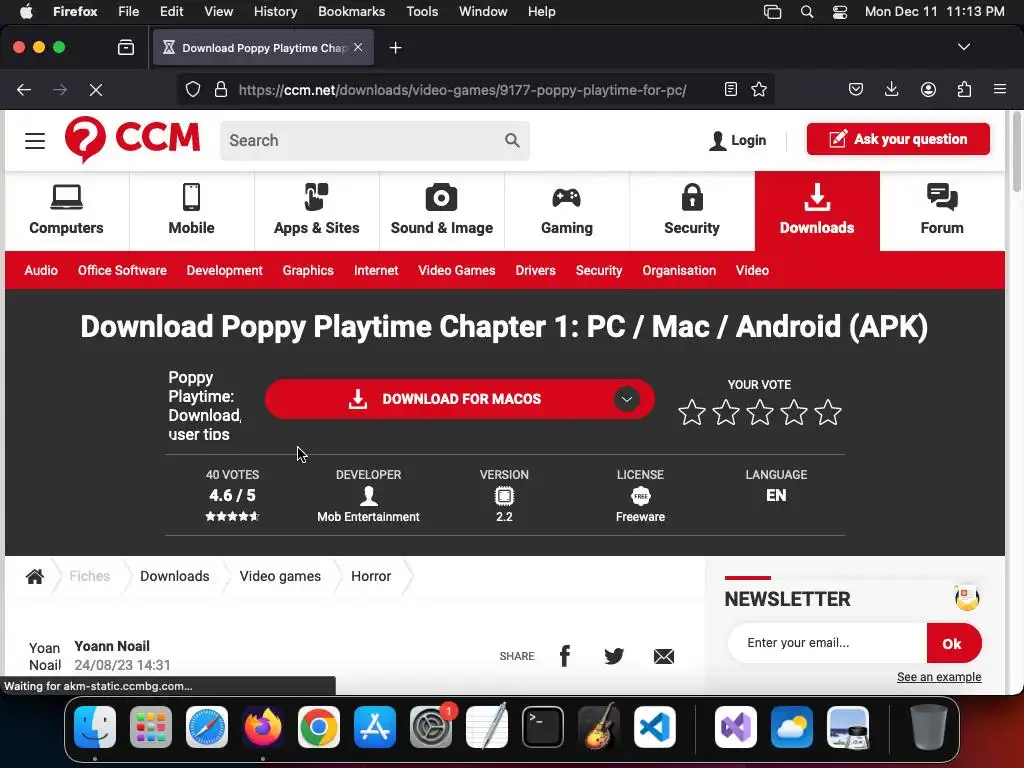Image resolution: width=1024 pixels, height=768 pixels.
Task: Click the home breadcrumb icon
Action: (35, 576)
